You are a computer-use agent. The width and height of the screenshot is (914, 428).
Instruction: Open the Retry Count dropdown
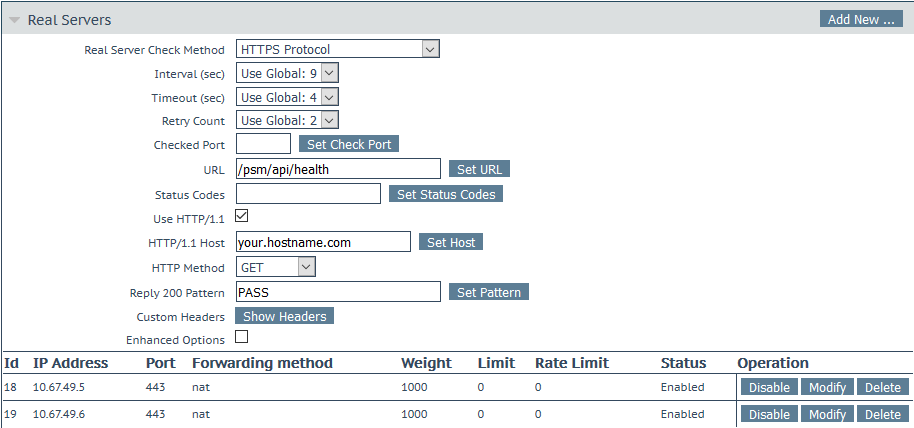[287, 121]
